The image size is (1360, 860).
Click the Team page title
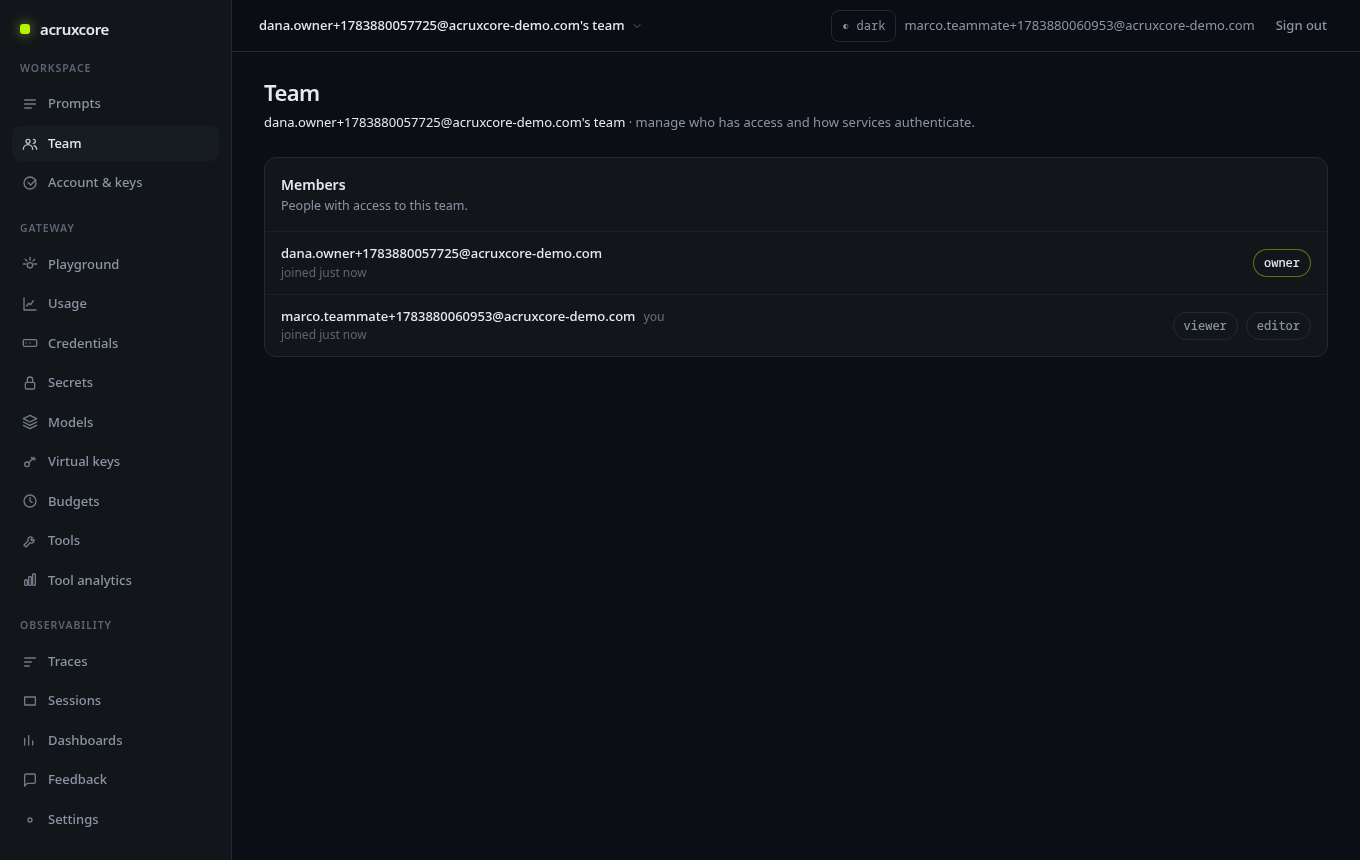tap(292, 93)
